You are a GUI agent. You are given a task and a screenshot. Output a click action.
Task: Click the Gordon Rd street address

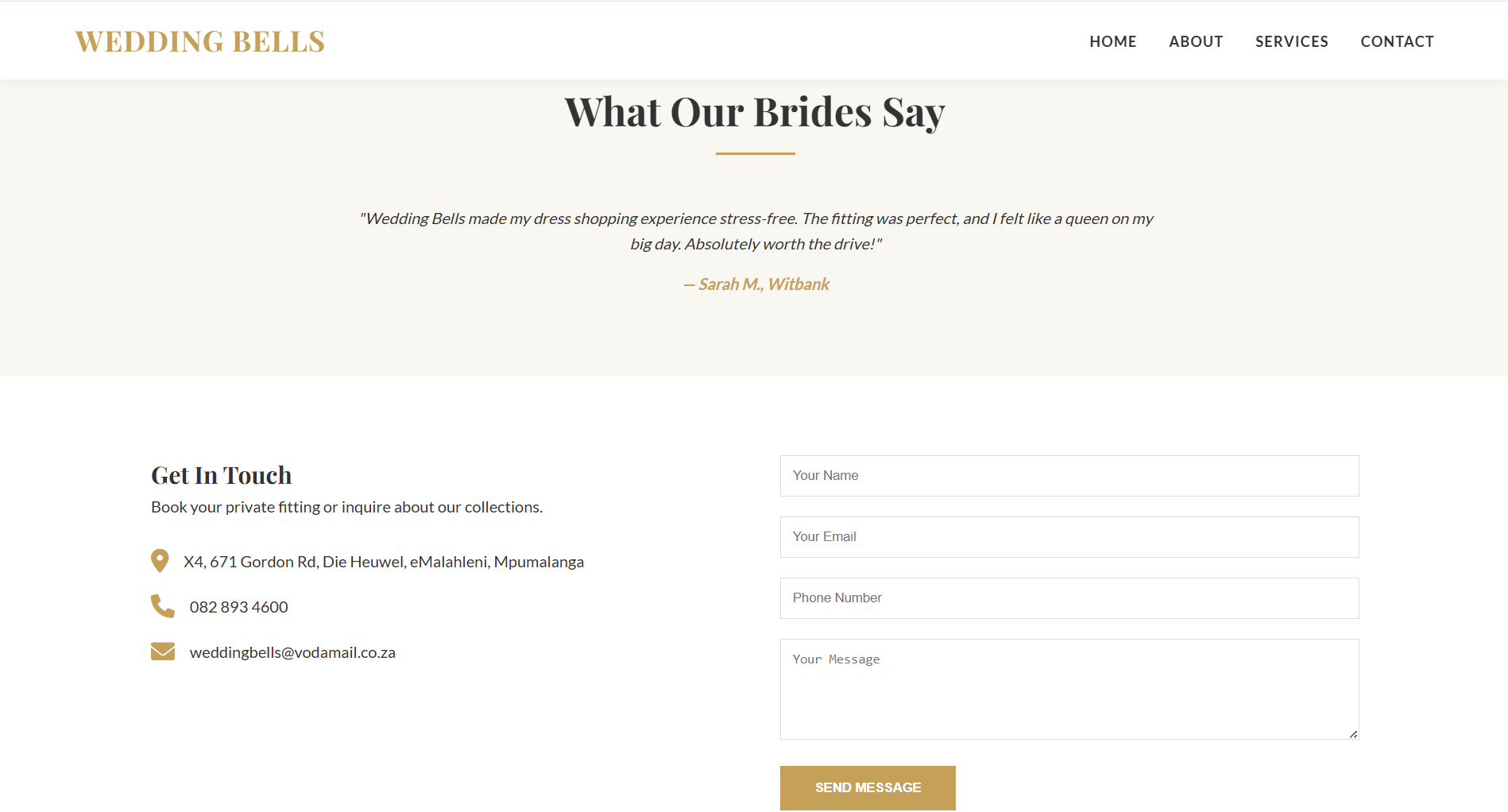coord(383,562)
